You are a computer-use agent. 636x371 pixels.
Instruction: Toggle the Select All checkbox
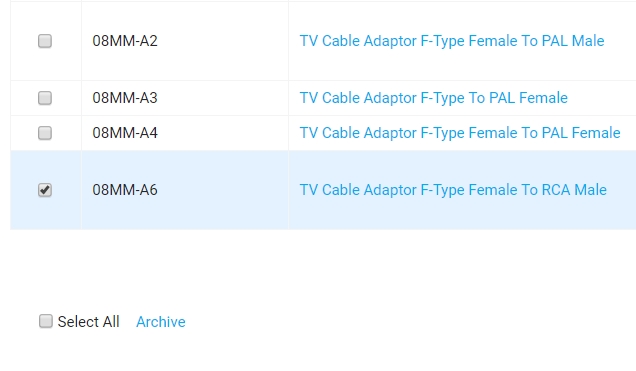click(45, 321)
